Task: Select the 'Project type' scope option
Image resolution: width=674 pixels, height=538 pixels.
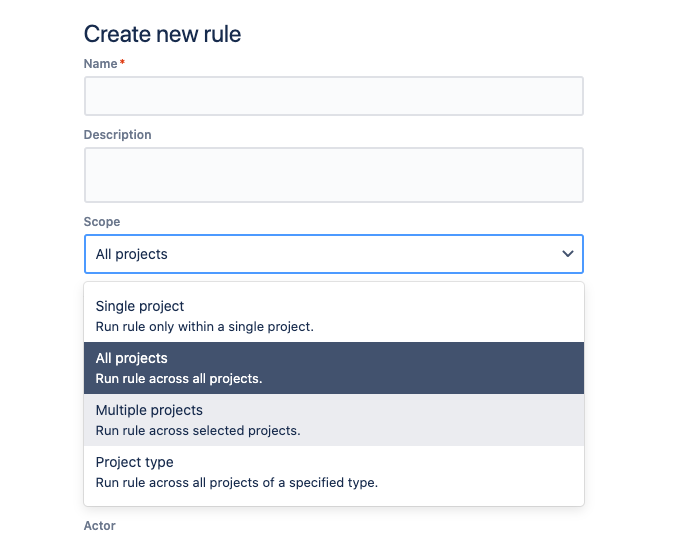Action: pyautogui.click(x=134, y=462)
